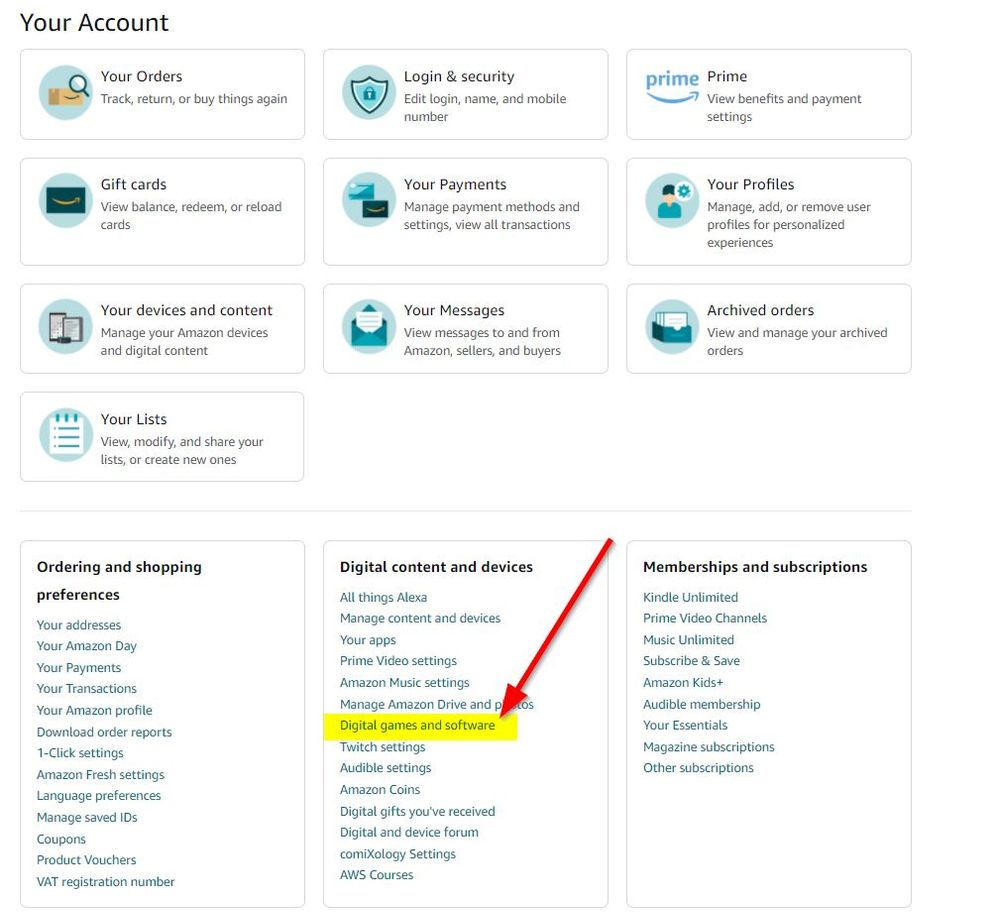Open the Your Orders card title
Screen dimensions: 999x912
pyautogui.click(x=141, y=76)
